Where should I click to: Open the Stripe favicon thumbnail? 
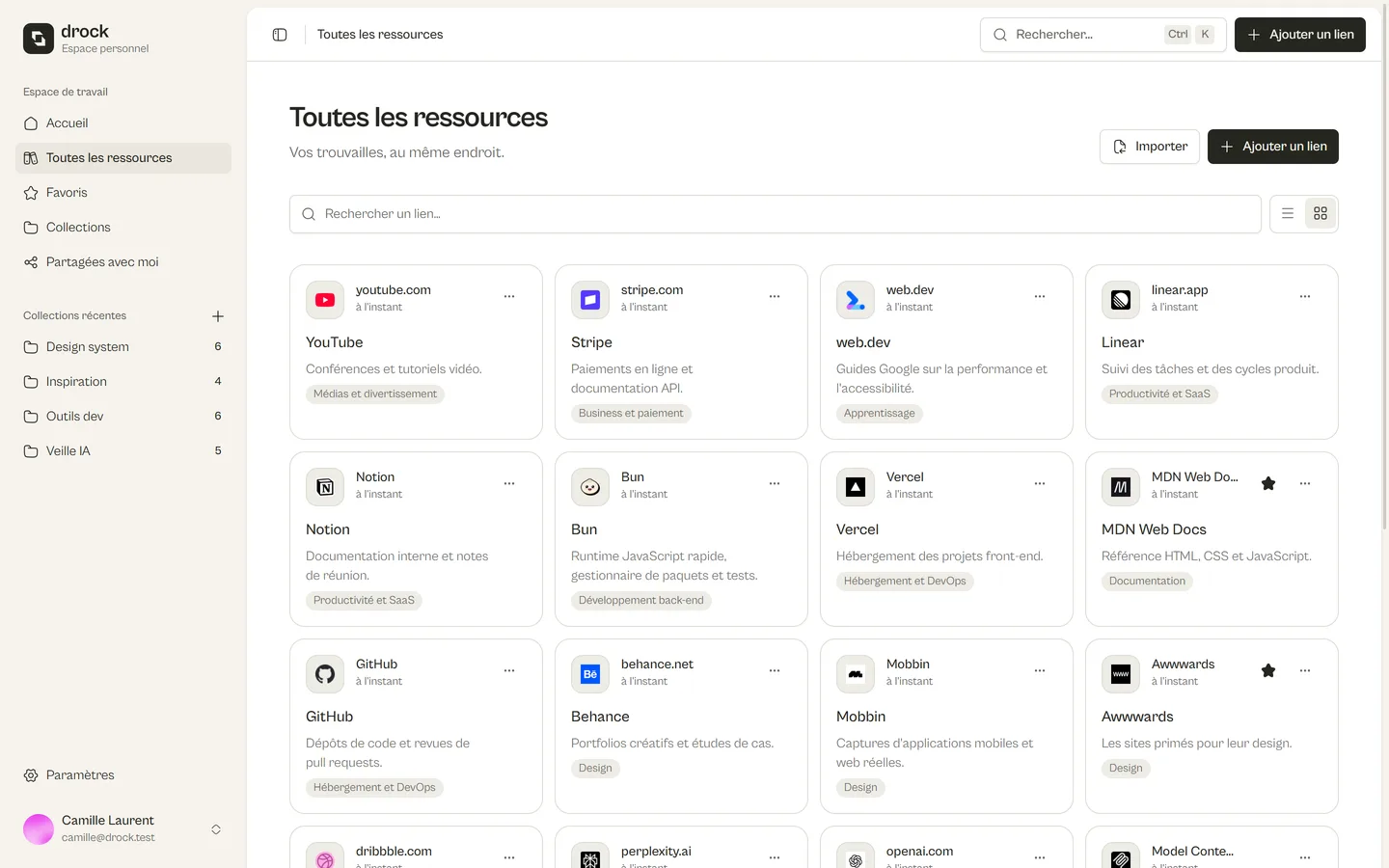point(590,300)
